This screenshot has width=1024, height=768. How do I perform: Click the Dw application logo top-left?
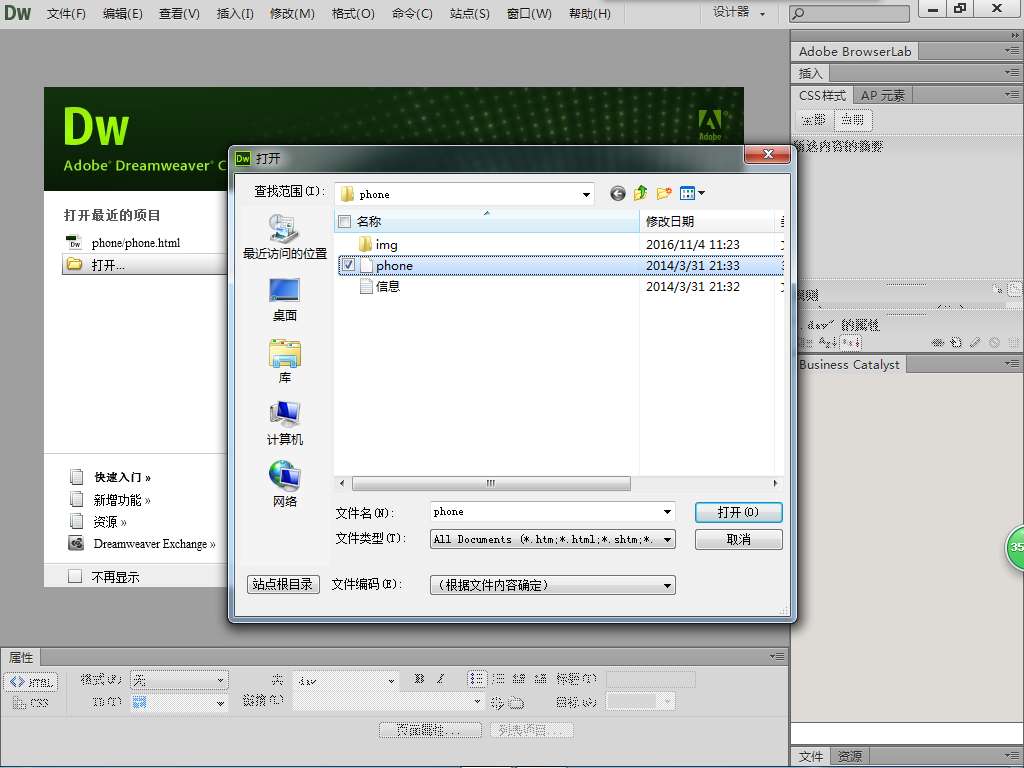point(17,12)
